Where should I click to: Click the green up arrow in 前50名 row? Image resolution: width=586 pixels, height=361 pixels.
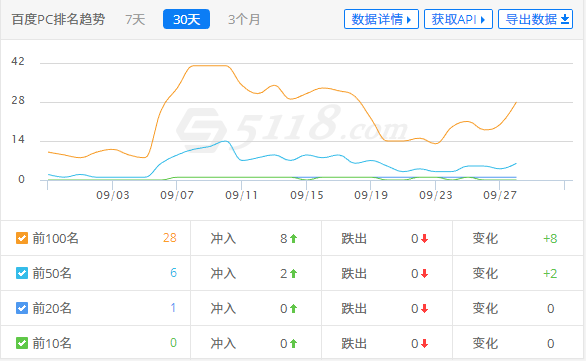click(x=293, y=274)
